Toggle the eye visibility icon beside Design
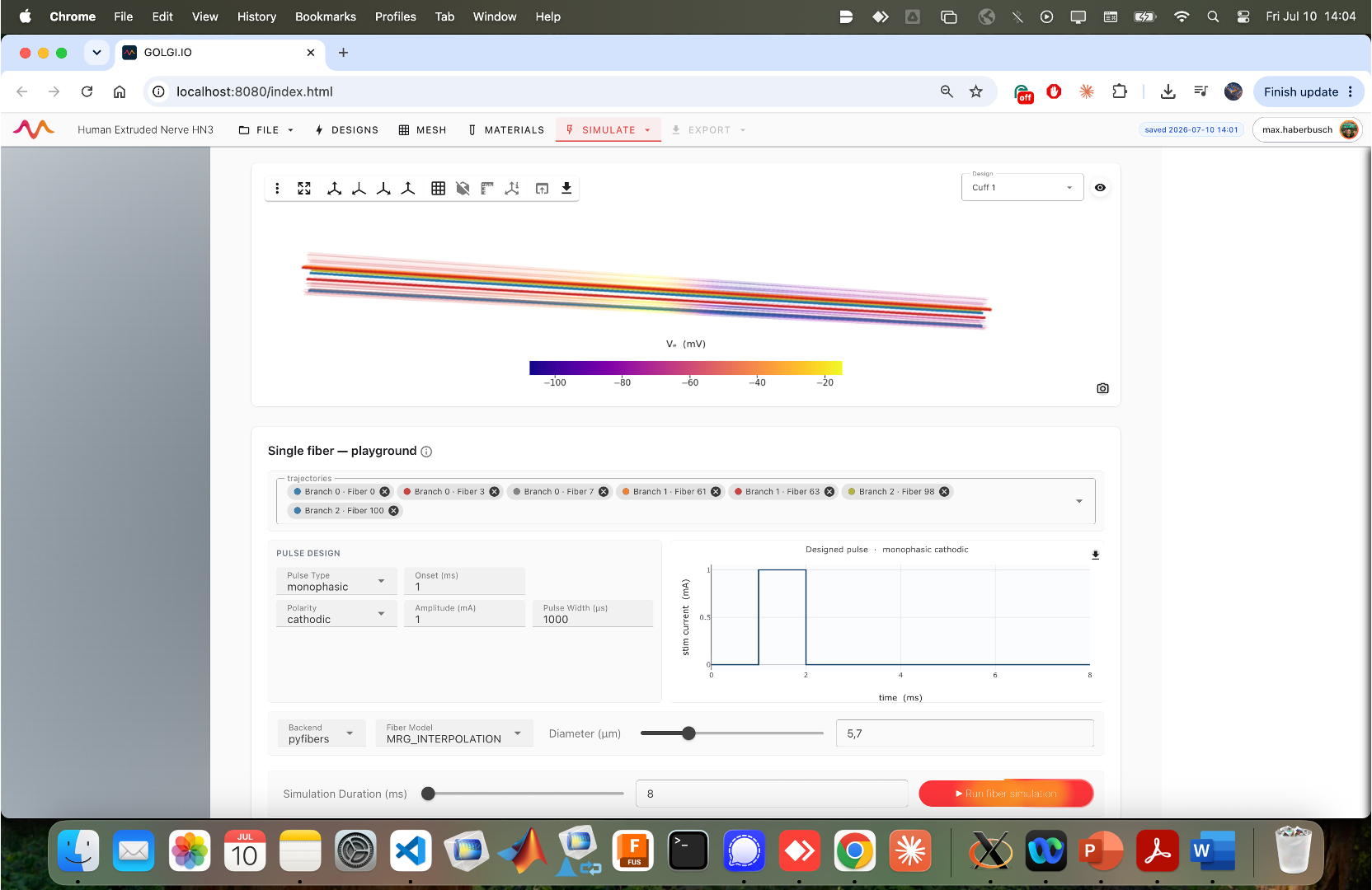 coord(1100,187)
